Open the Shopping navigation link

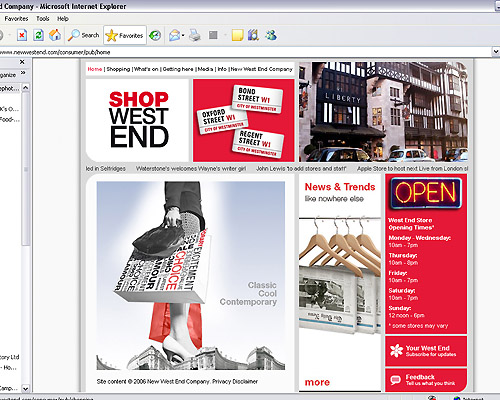pos(118,69)
